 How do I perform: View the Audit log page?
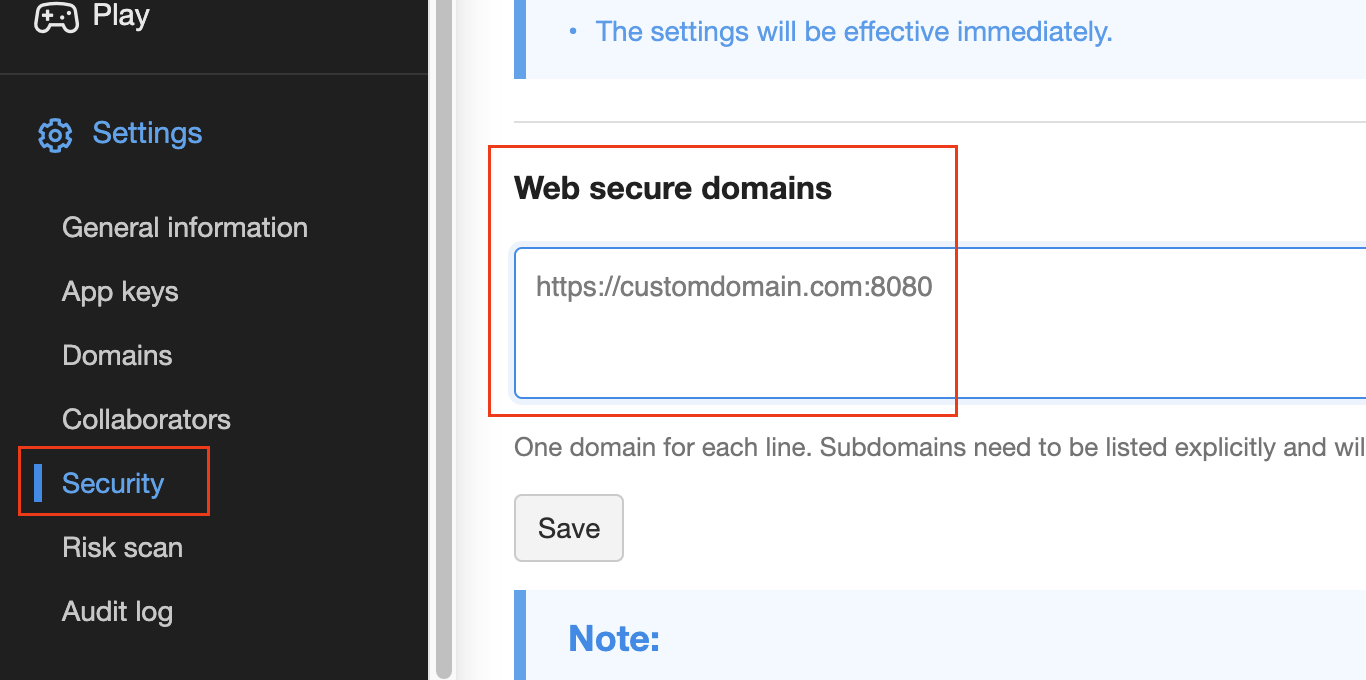pos(117,612)
